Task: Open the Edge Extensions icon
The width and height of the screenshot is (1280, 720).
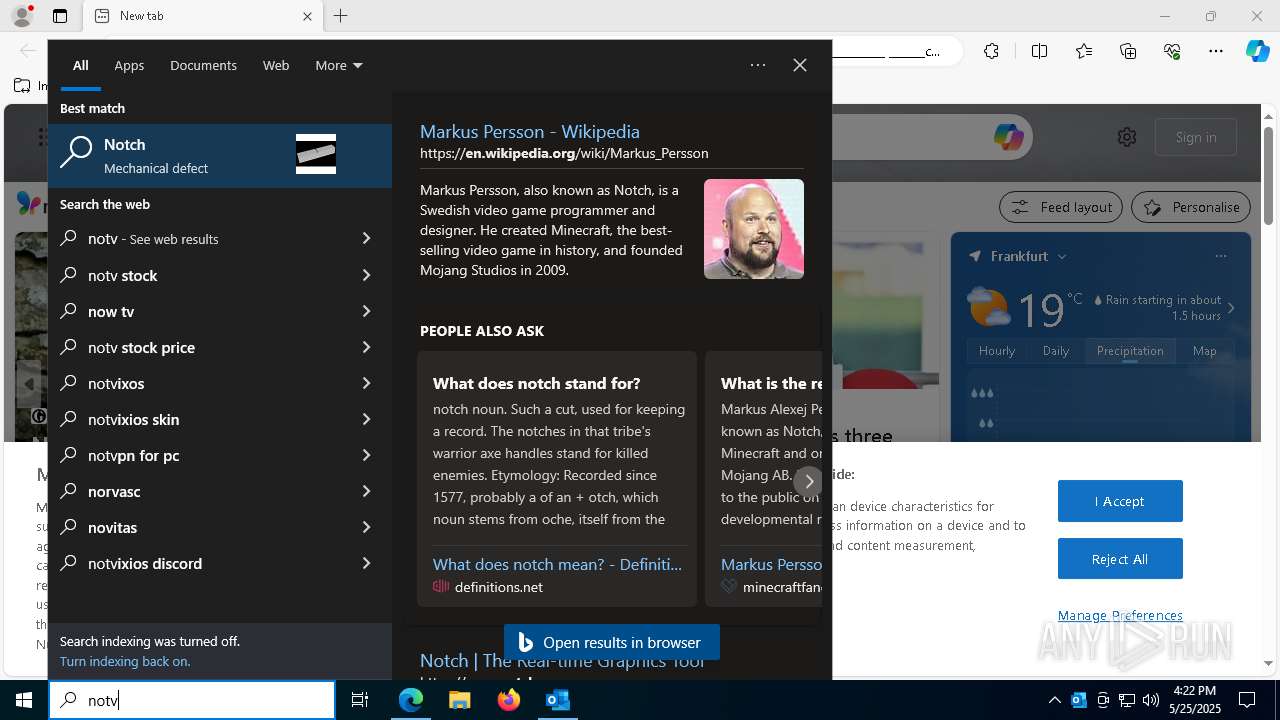Action: 991,51
